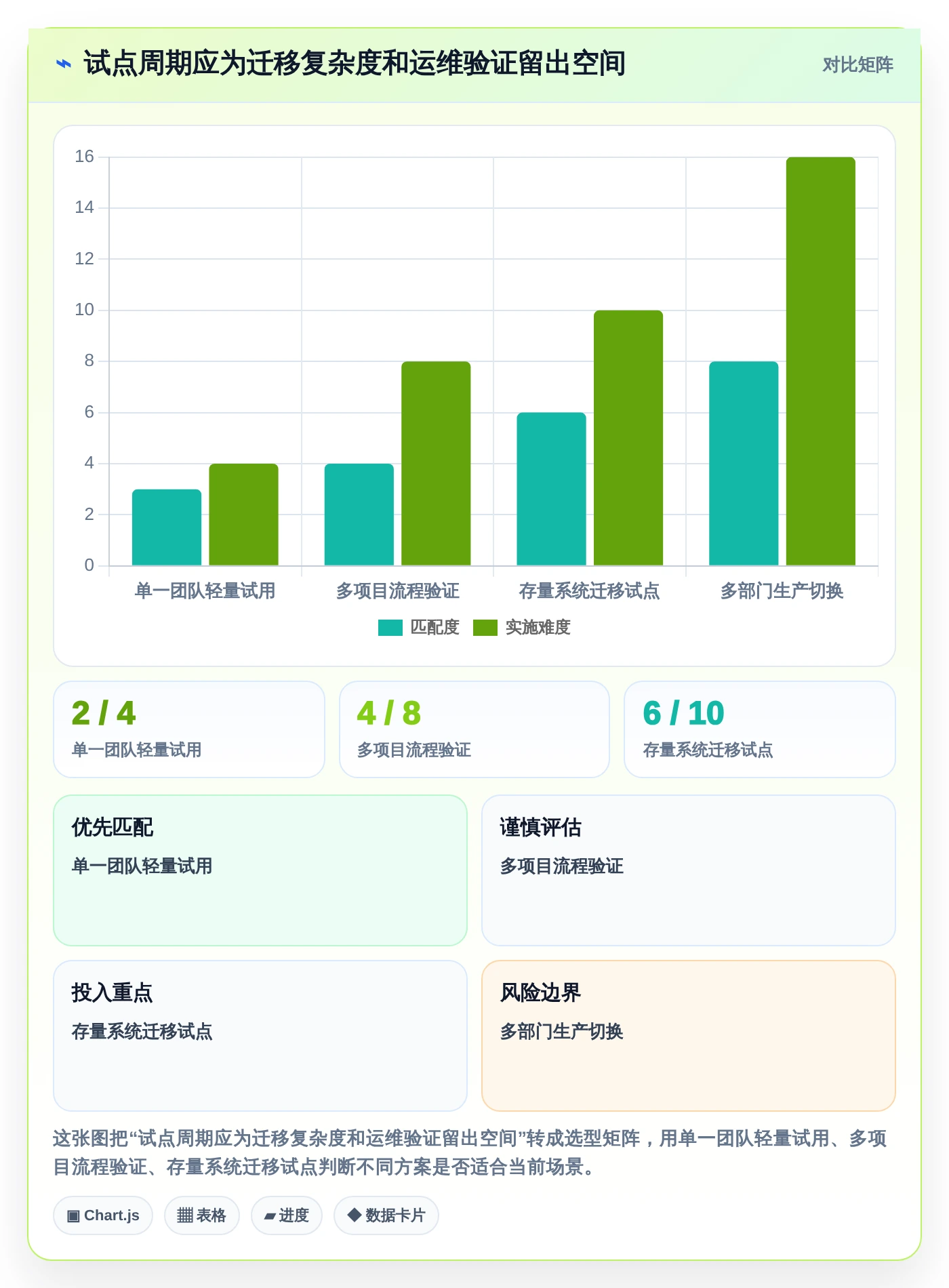The width and height of the screenshot is (949, 1288).
Task: Click the 谨慎评估 matrix card
Action: coord(689,870)
